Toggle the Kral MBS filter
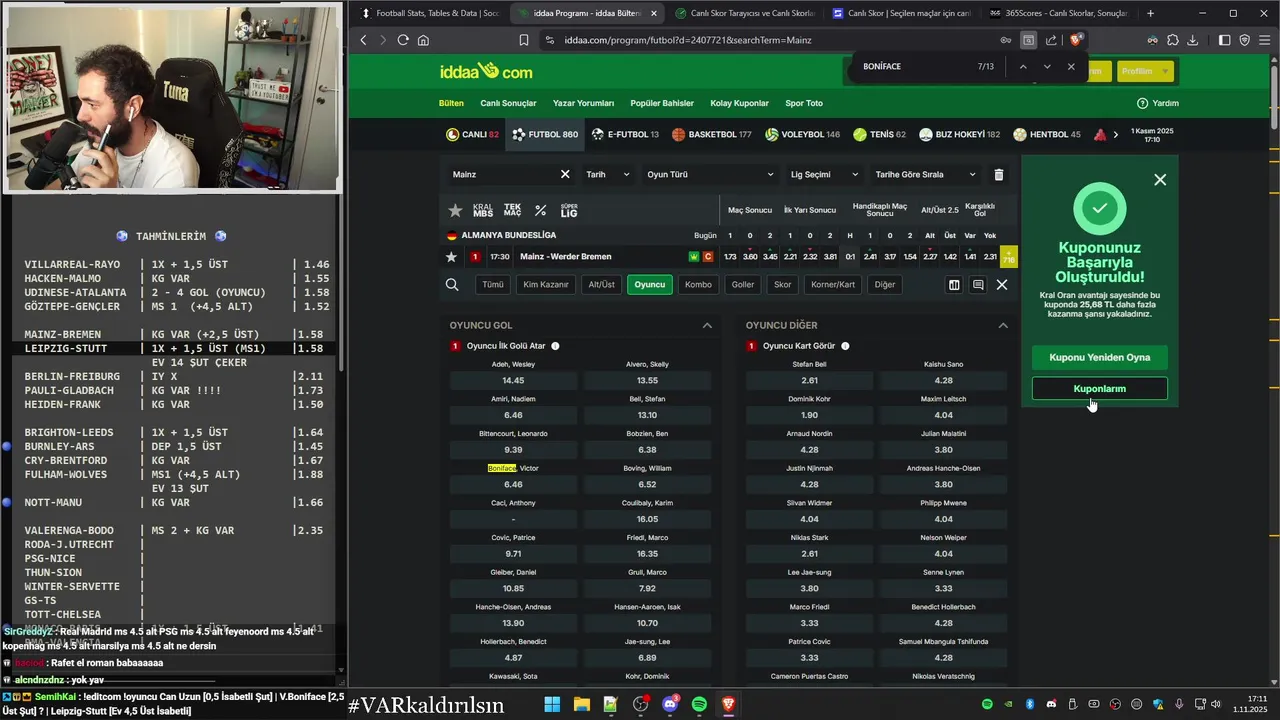 point(483,210)
